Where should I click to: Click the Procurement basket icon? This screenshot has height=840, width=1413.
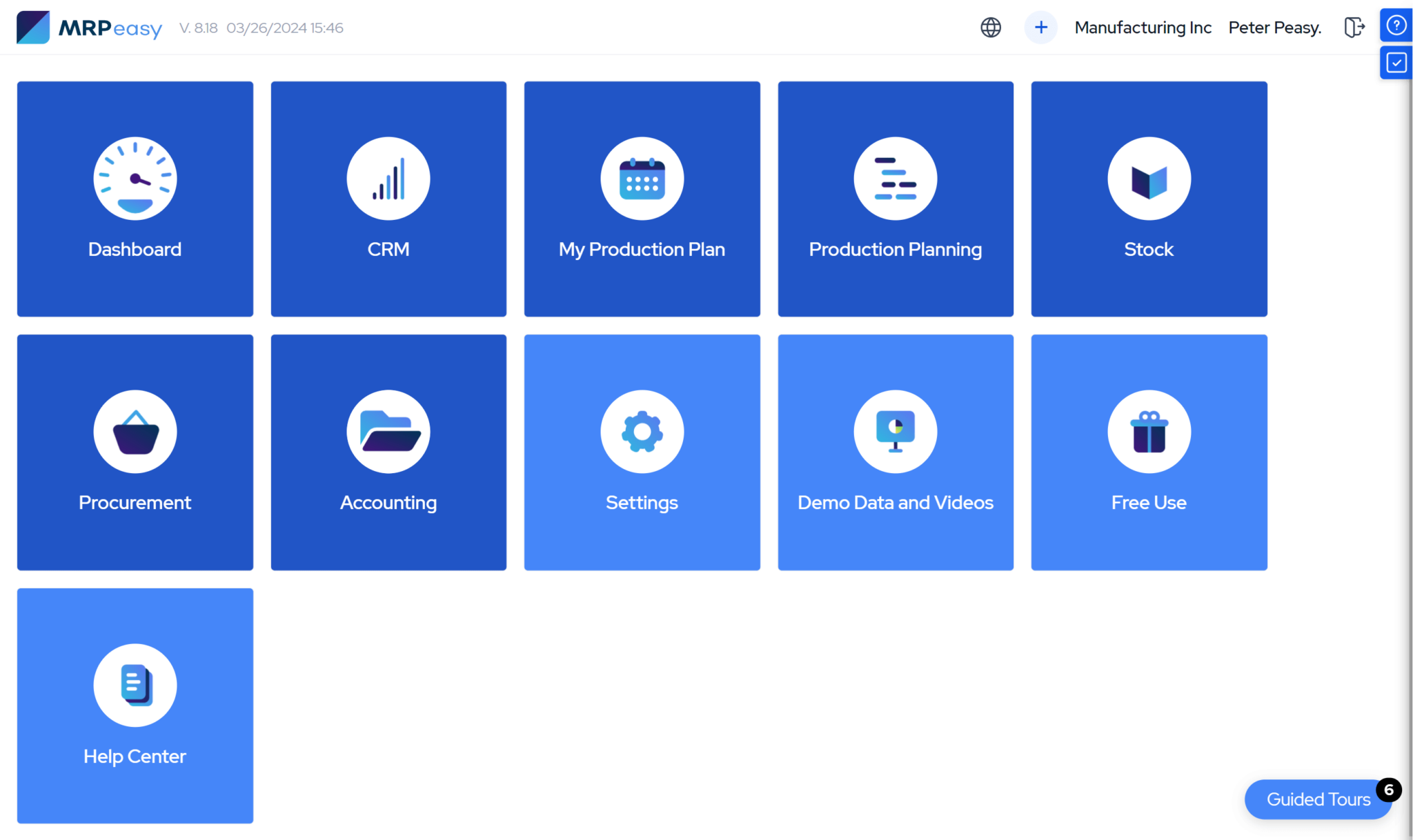coord(135,432)
